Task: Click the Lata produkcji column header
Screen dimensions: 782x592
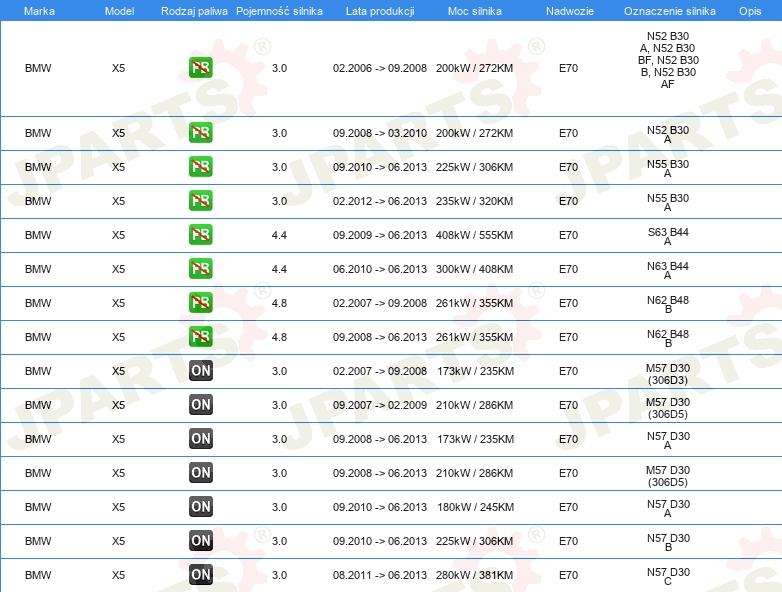Action: (x=379, y=10)
